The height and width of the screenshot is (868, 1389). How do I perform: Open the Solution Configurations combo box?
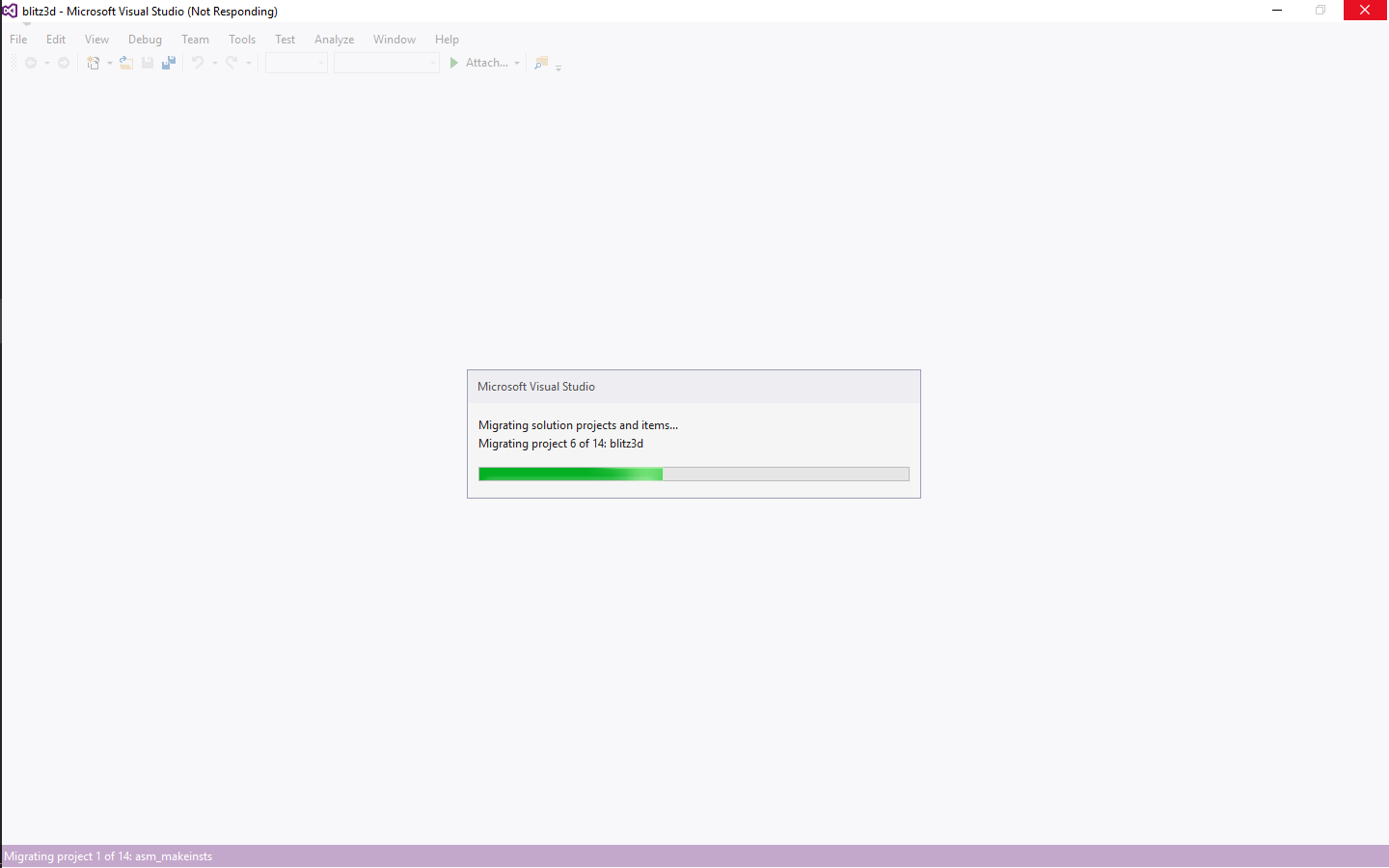pyautogui.click(x=296, y=63)
